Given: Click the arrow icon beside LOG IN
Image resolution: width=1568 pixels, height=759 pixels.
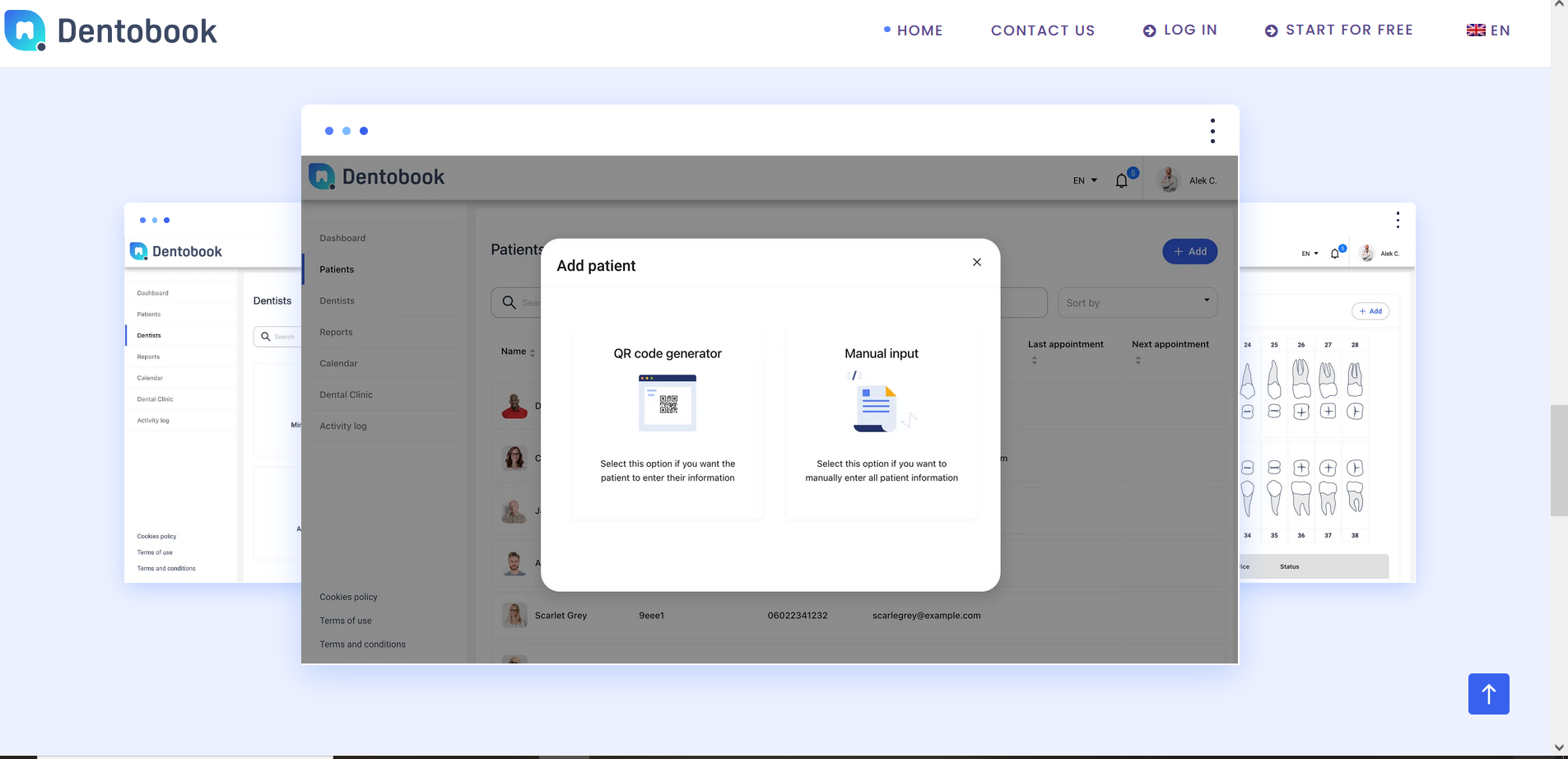Looking at the screenshot, I should click(x=1149, y=31).
